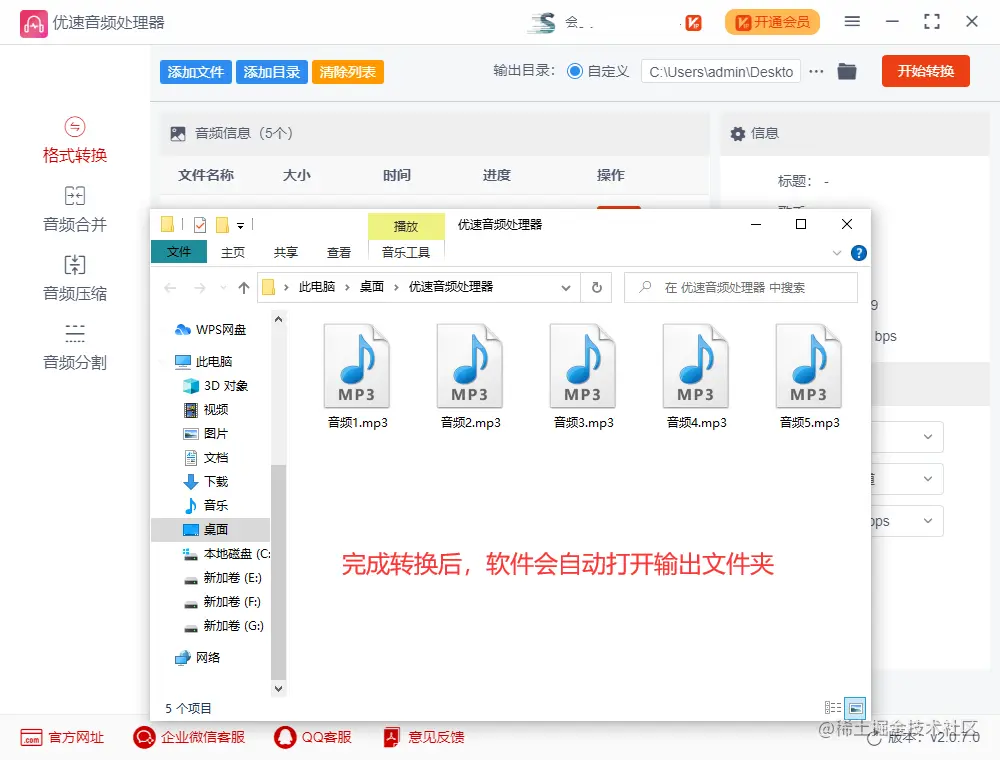Click the properties checkmark icon in Explorer title bar

[200, 224]
